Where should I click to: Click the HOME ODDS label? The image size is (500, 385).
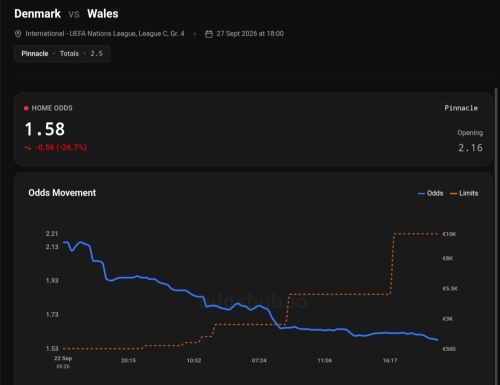(52, 108)
